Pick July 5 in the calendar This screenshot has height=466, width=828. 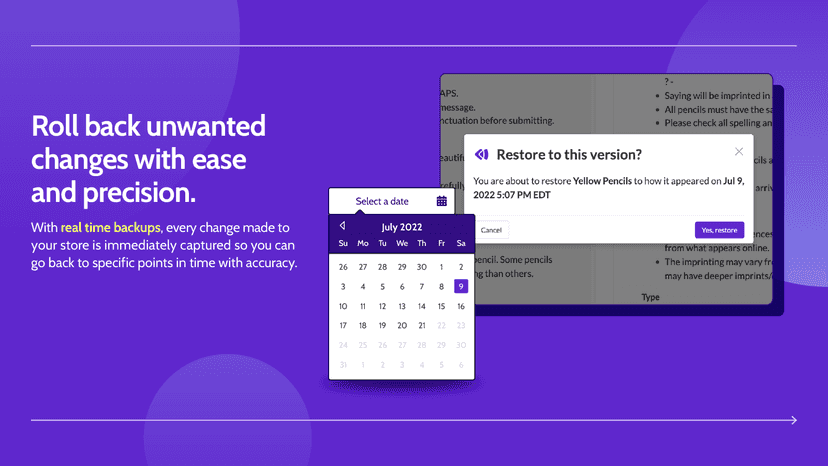(382, 286)
